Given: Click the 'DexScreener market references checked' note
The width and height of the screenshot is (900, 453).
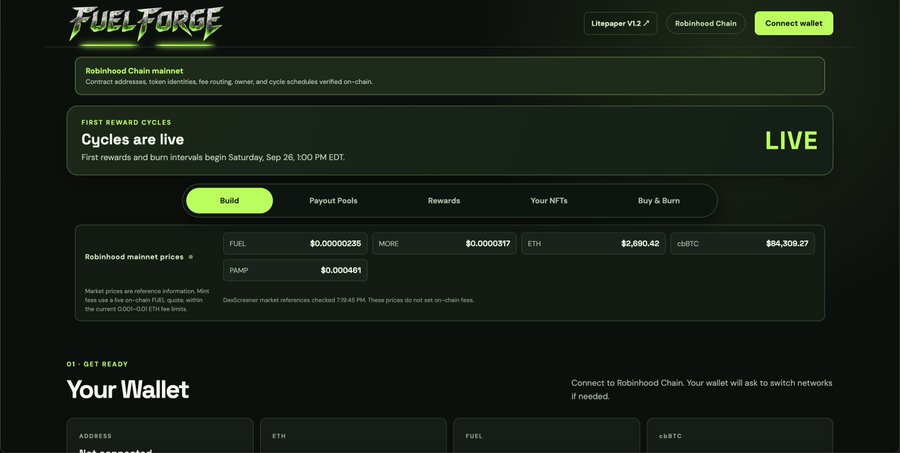Looking at the screenshot, I should [x=348, y=300].
